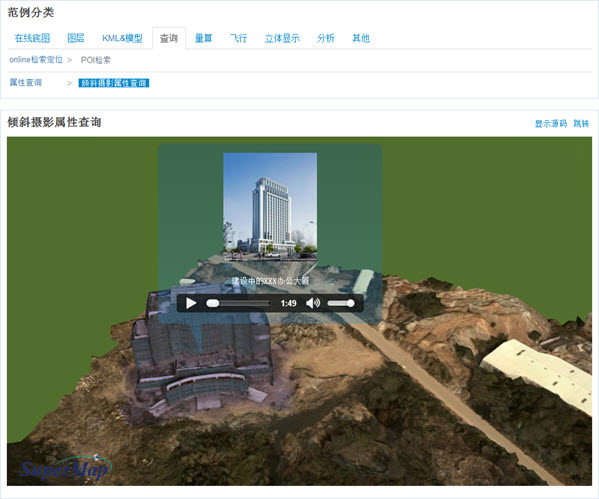Select the 其他 tab

pyautogui.click(x=361, y=38)
